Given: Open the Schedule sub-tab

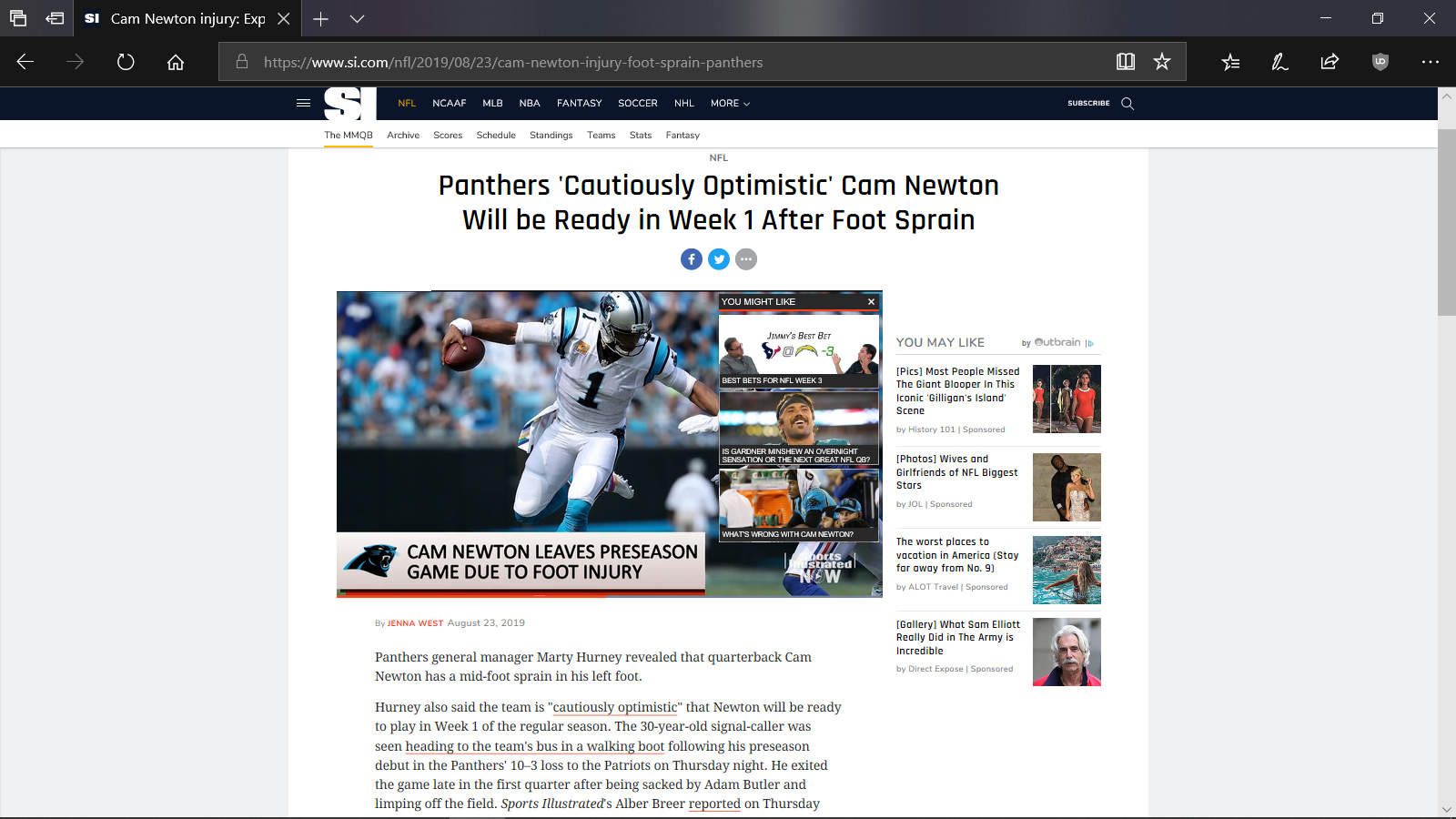Looking at the screenshot, I should click(x=496, y=135).
